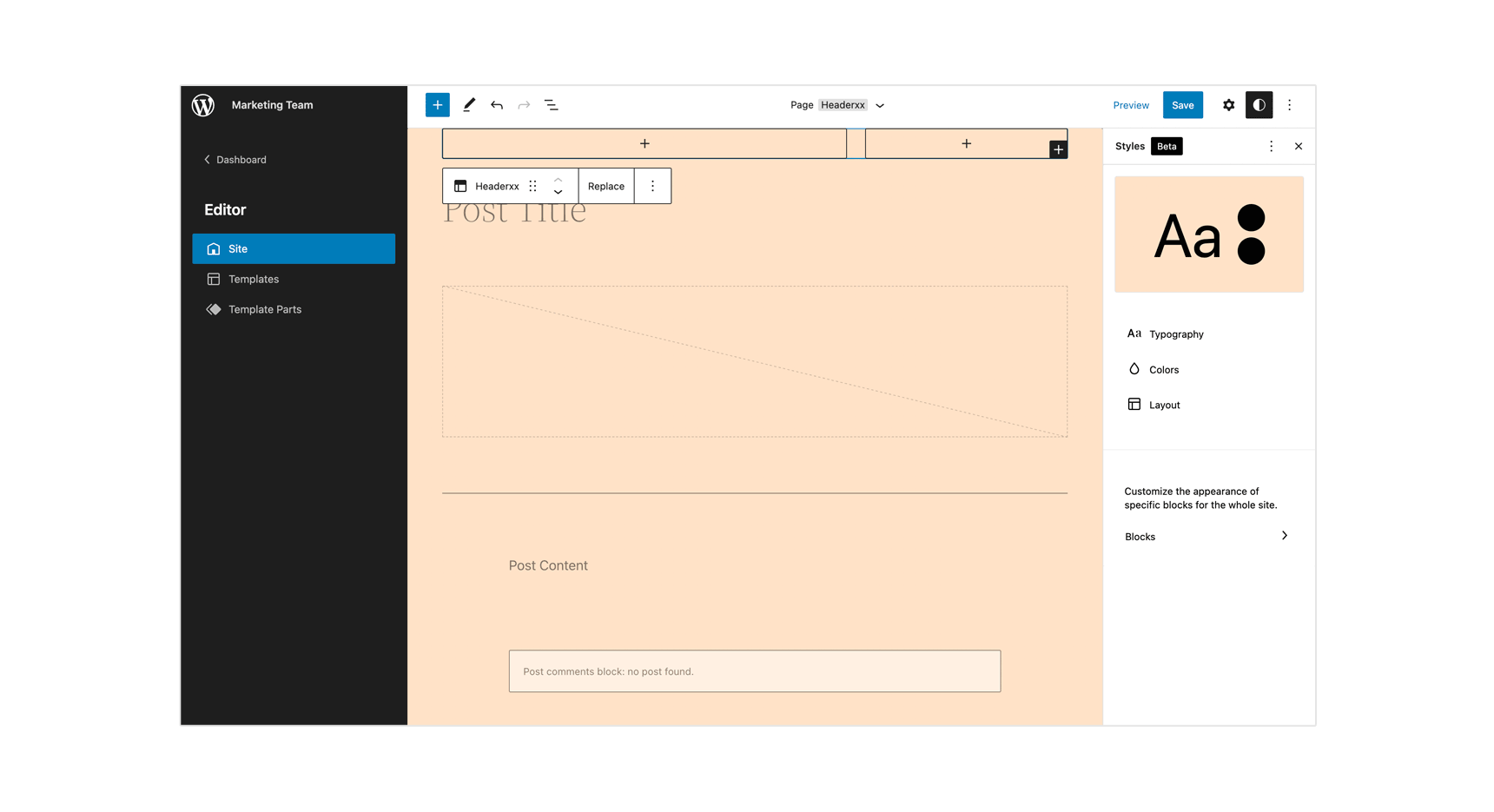
Task: Open the Layout styles section
Action: click(x=1209, y=406)
